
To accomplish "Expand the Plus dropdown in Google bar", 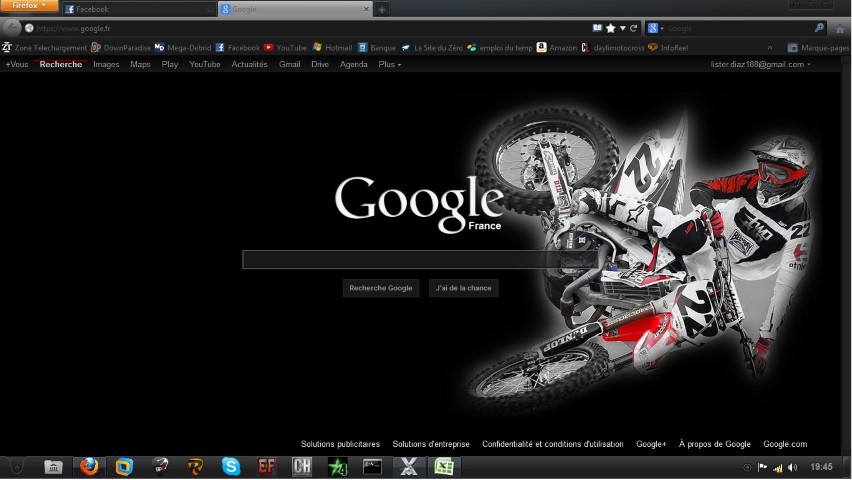I will (390, 64).
